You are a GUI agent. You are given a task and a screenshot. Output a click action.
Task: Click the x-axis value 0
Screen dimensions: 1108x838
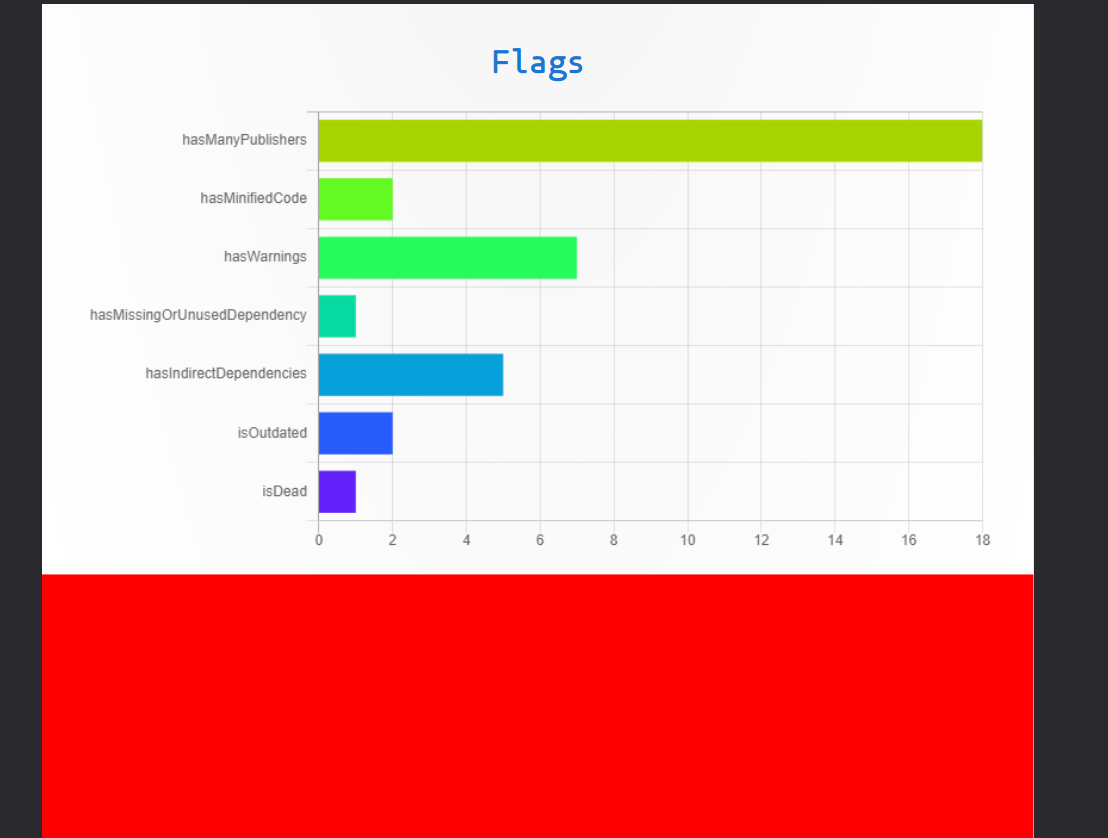(x=319, y=541)
